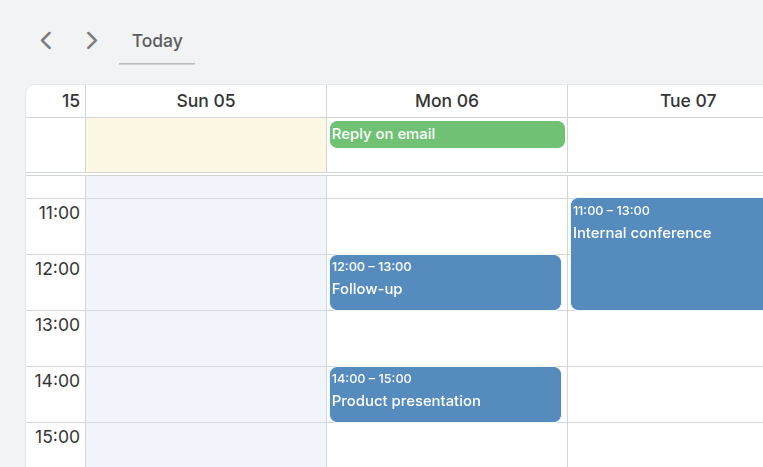The image size is (763, 467).
Task: Select the Sun 05 day header
Action: (x=206, y=101)
